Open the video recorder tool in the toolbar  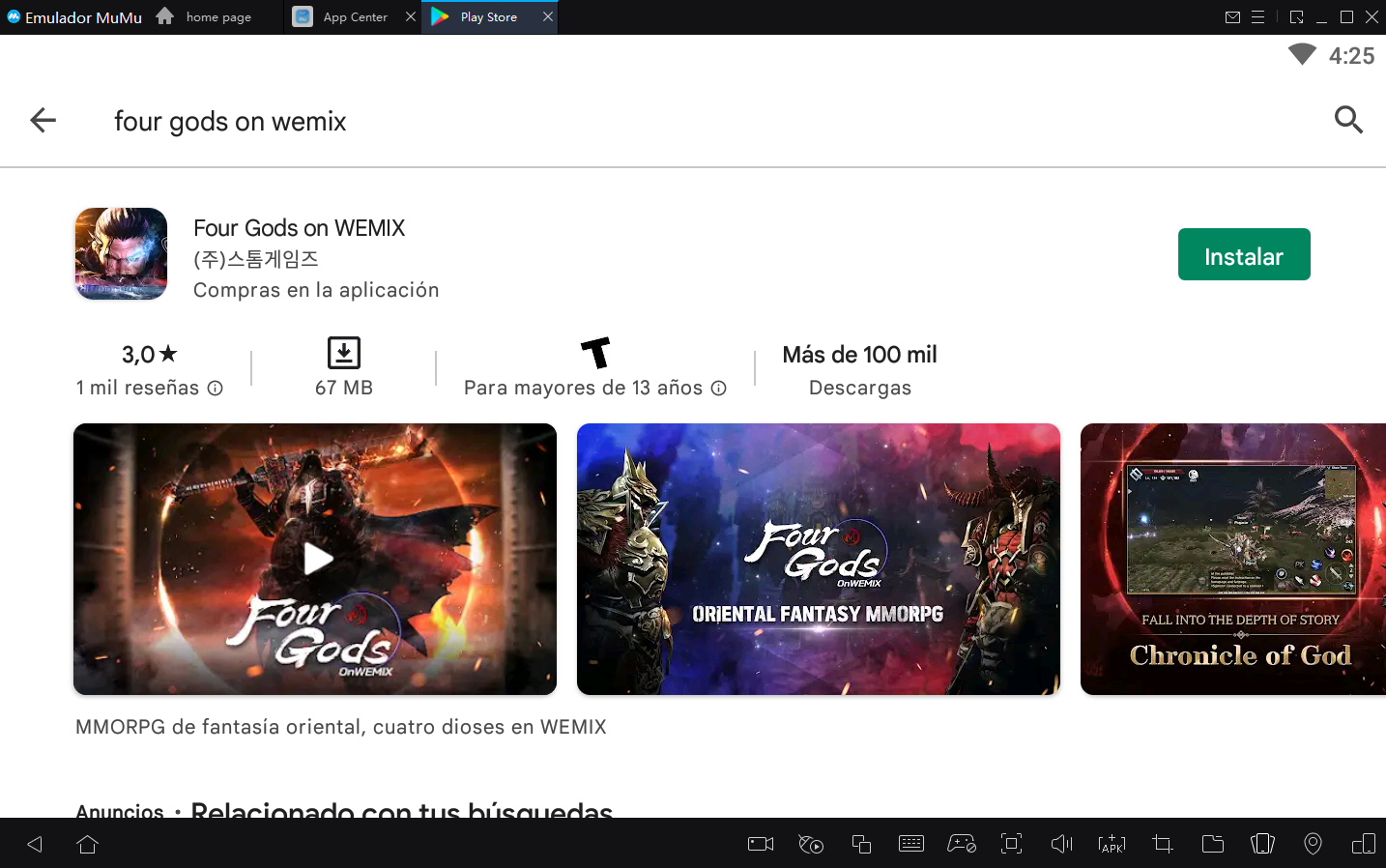click(761, 844)
